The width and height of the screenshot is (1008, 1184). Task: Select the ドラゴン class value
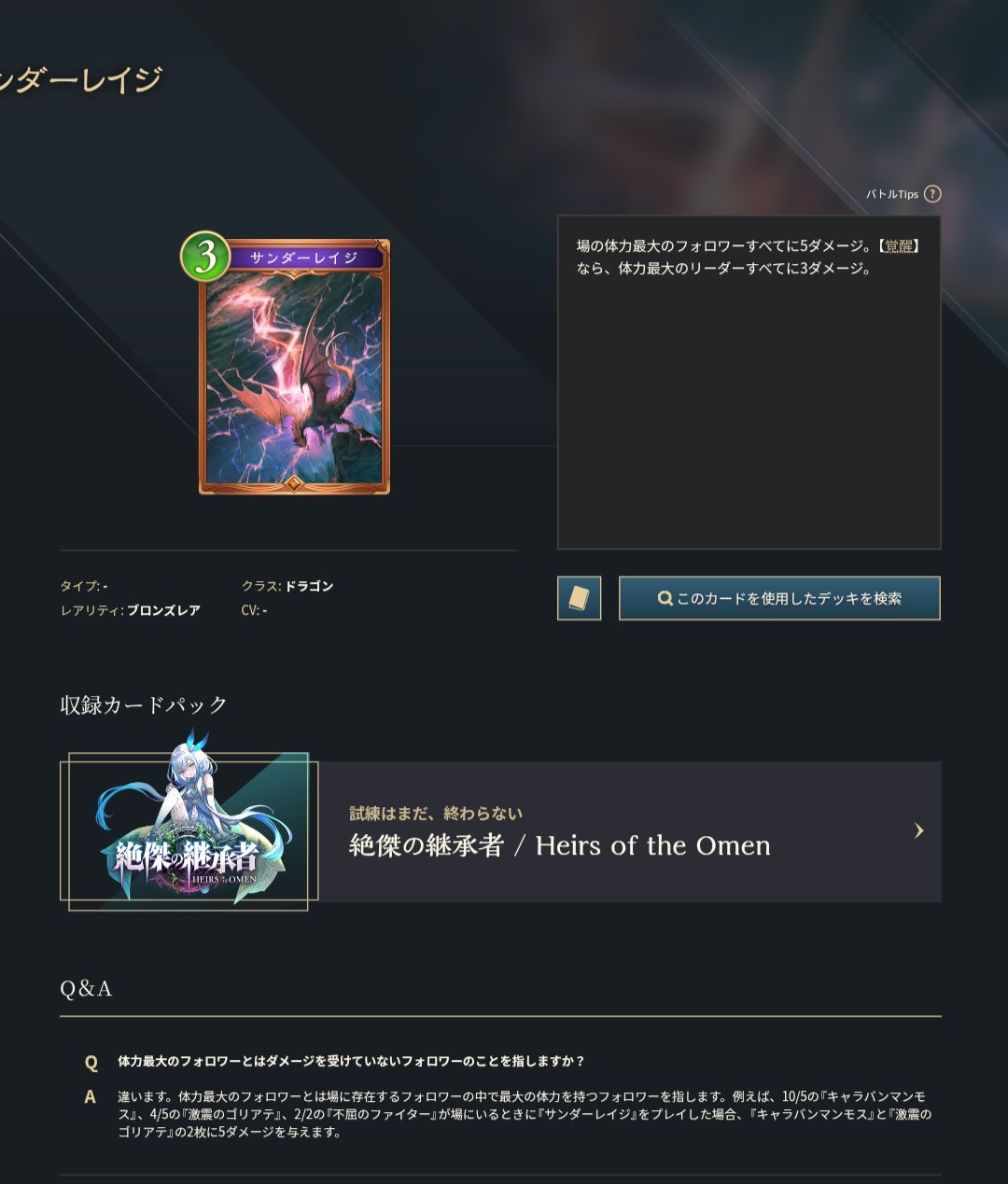309,586
